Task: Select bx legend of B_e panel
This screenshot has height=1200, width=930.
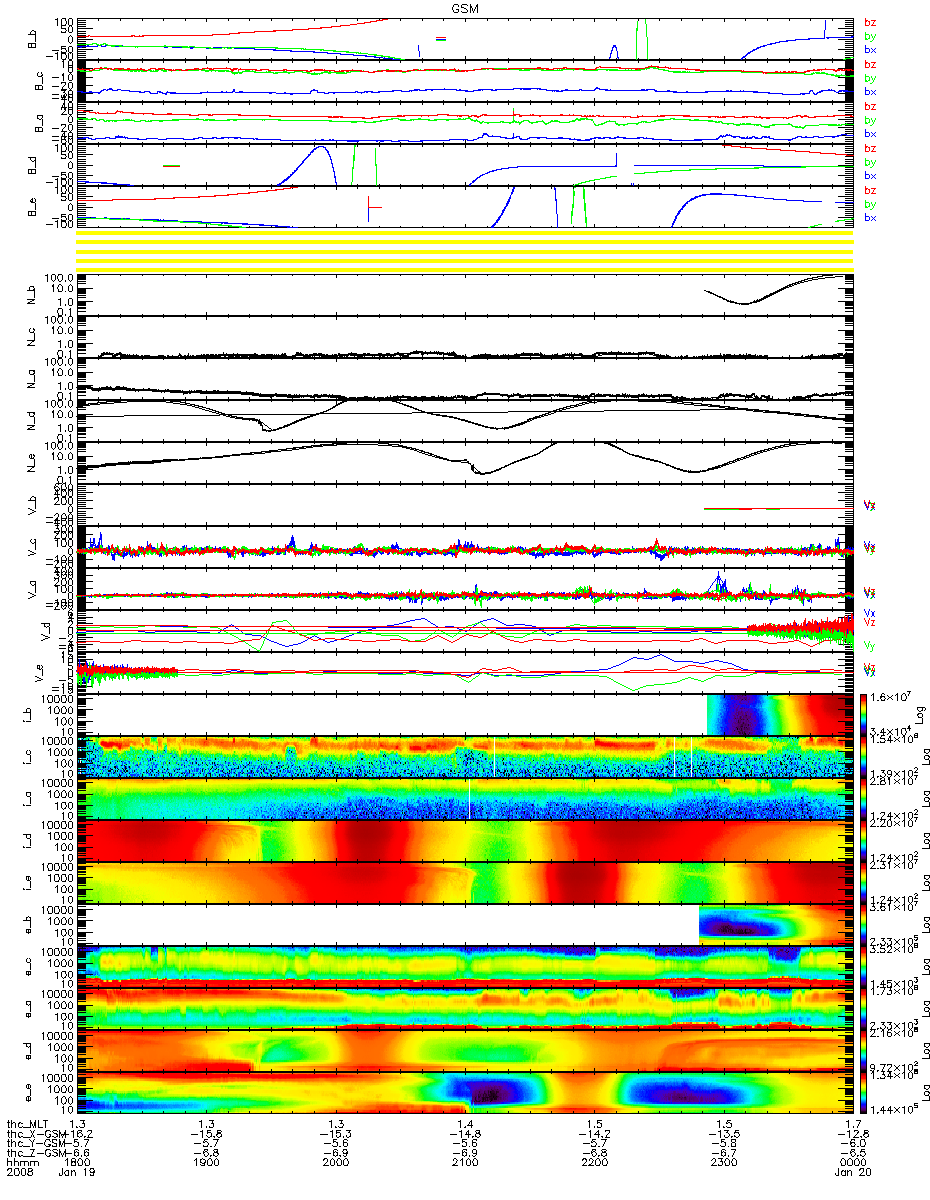Action: coord(870,218)
